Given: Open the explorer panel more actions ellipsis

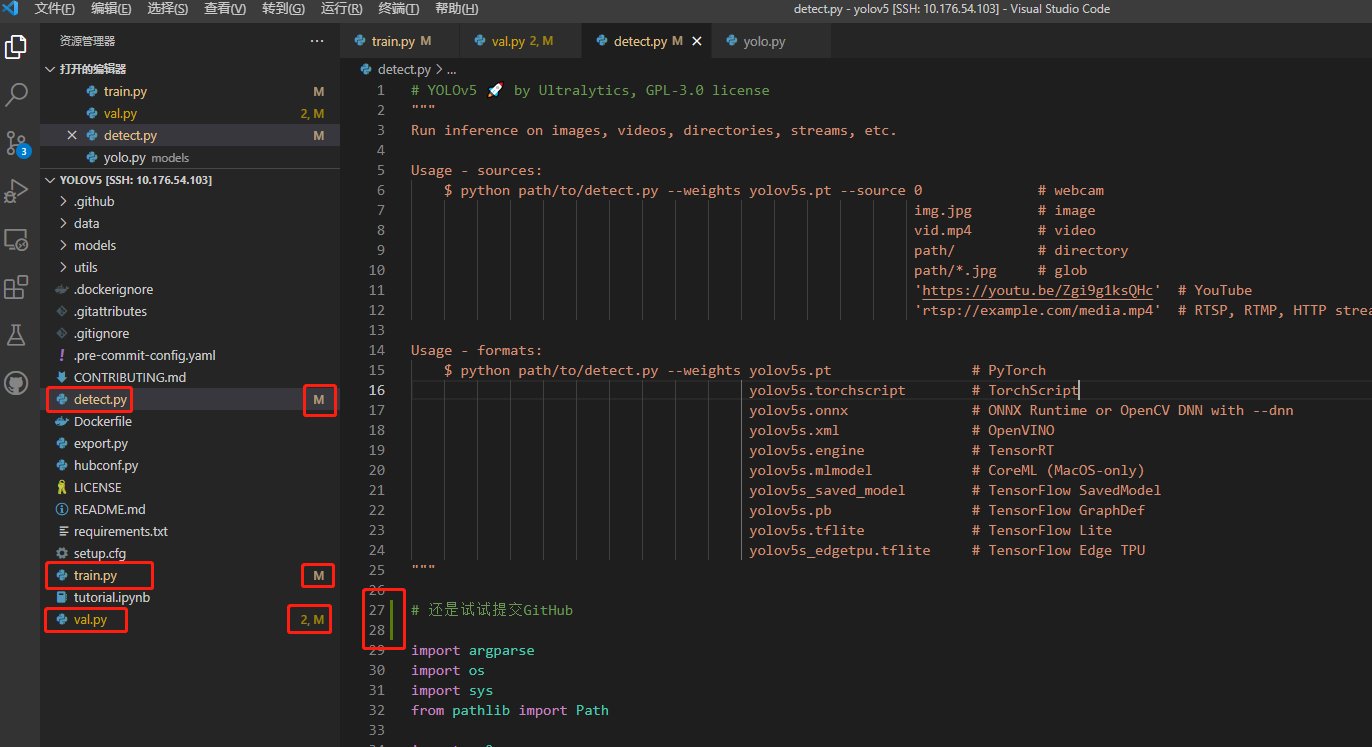Looking at the screenshot, I should (317, 41).
